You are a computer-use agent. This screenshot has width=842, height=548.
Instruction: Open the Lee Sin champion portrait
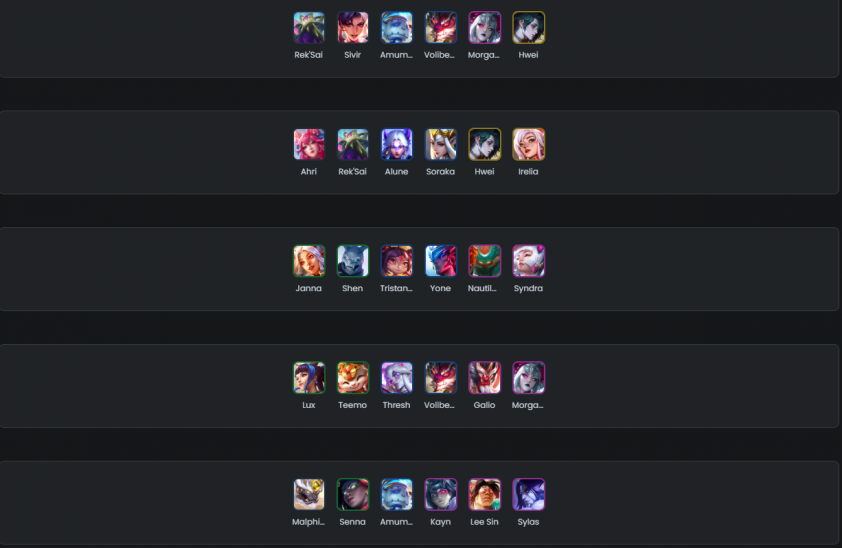coord(484,494)
